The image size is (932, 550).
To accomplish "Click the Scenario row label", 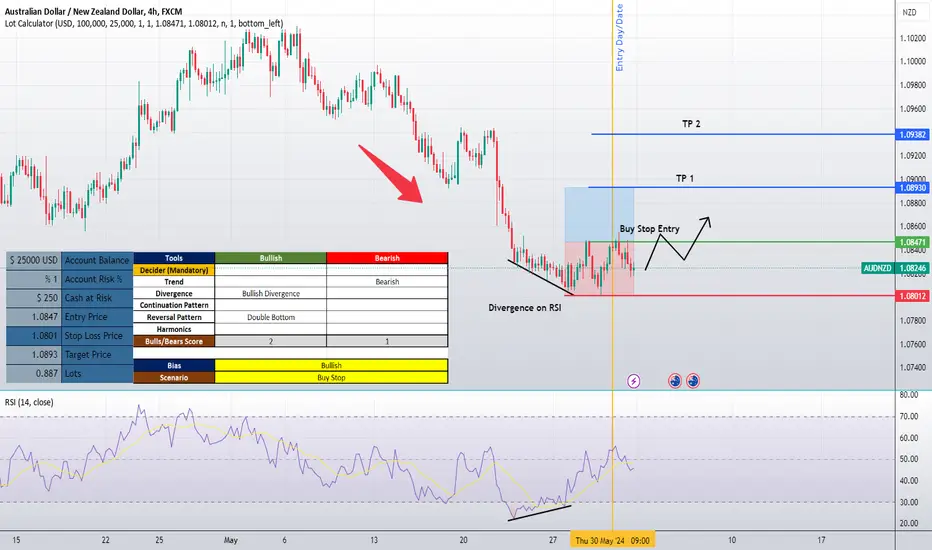I will click(174, 378).
